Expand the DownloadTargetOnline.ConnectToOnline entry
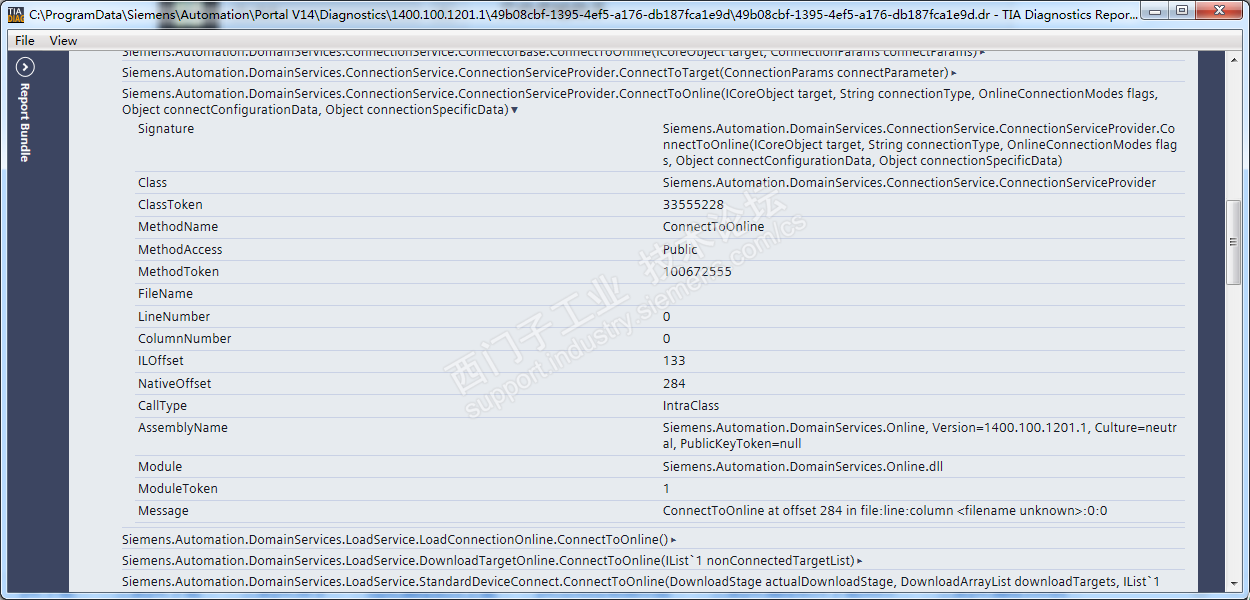1250x600 pixels. [859, 561]
